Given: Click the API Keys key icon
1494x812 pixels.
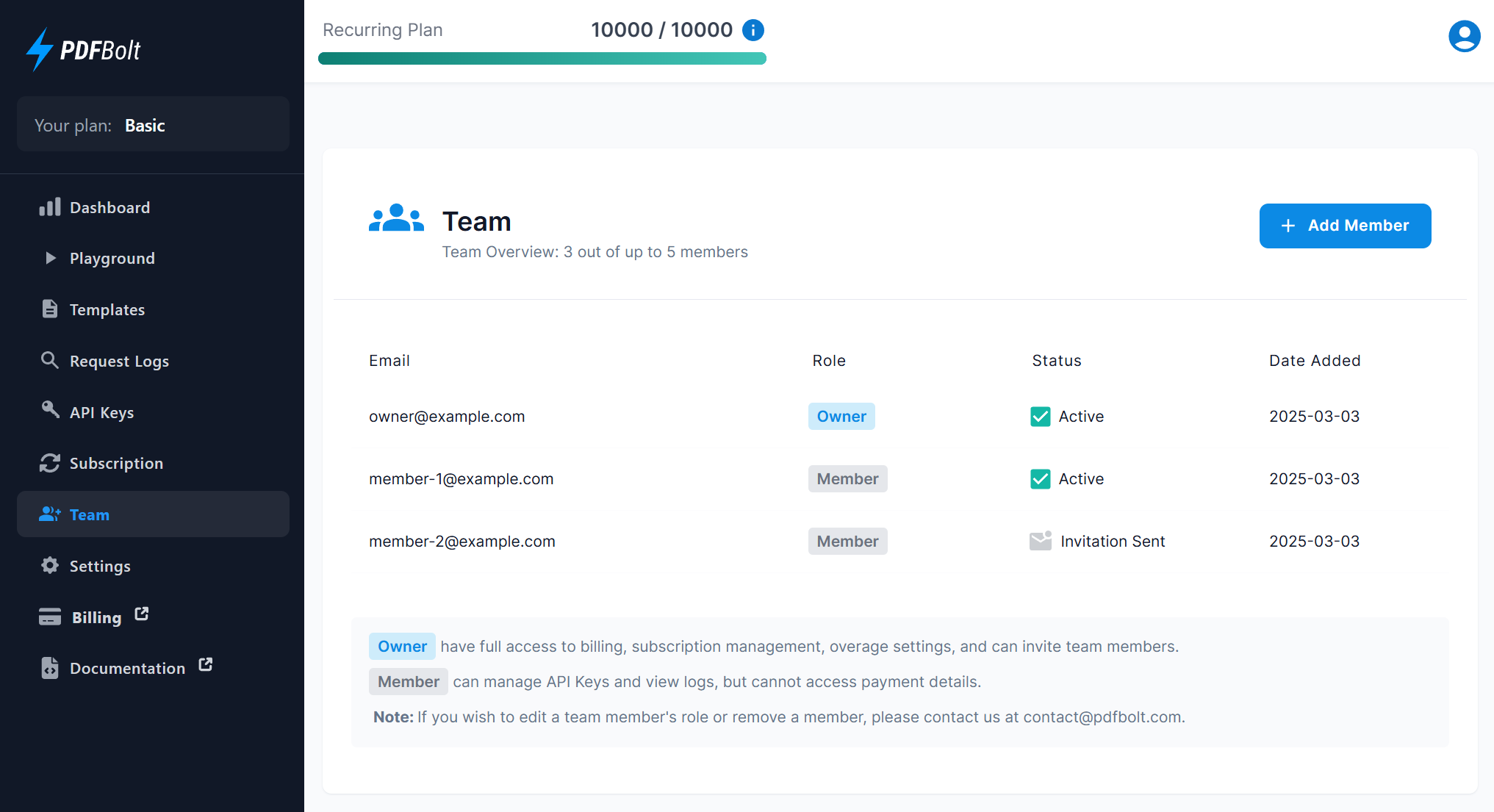Looking at the screenshot, I should (x=50, y=410).
